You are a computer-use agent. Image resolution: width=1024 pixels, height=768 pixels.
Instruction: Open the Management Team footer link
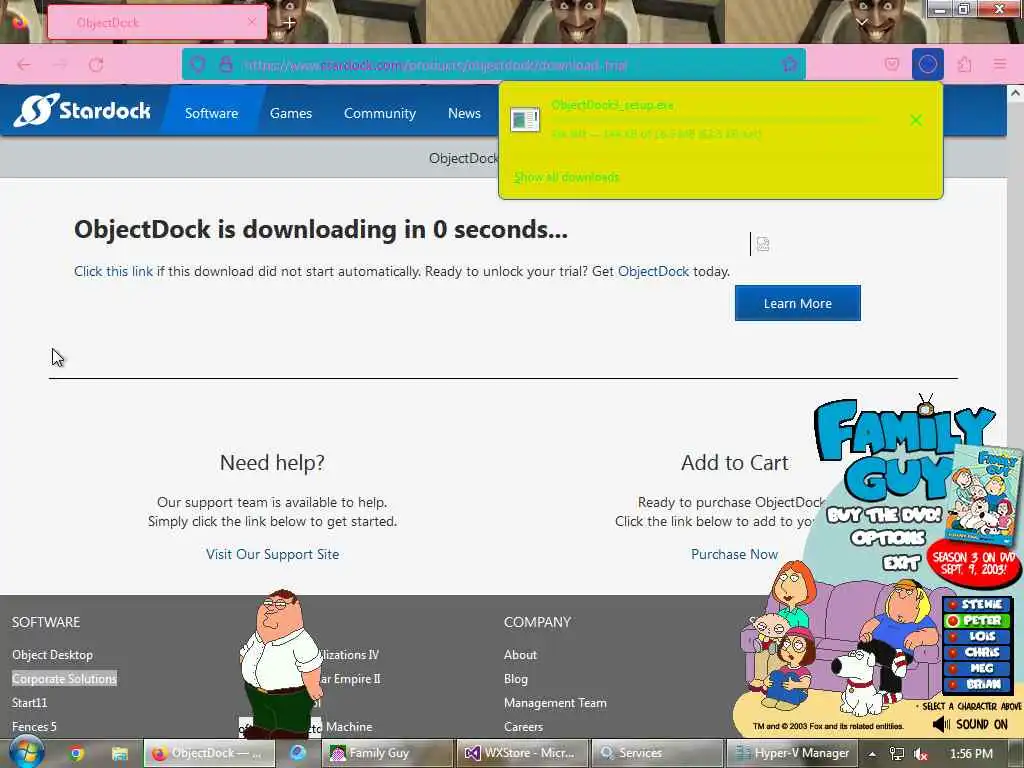(x=555, y=703)
